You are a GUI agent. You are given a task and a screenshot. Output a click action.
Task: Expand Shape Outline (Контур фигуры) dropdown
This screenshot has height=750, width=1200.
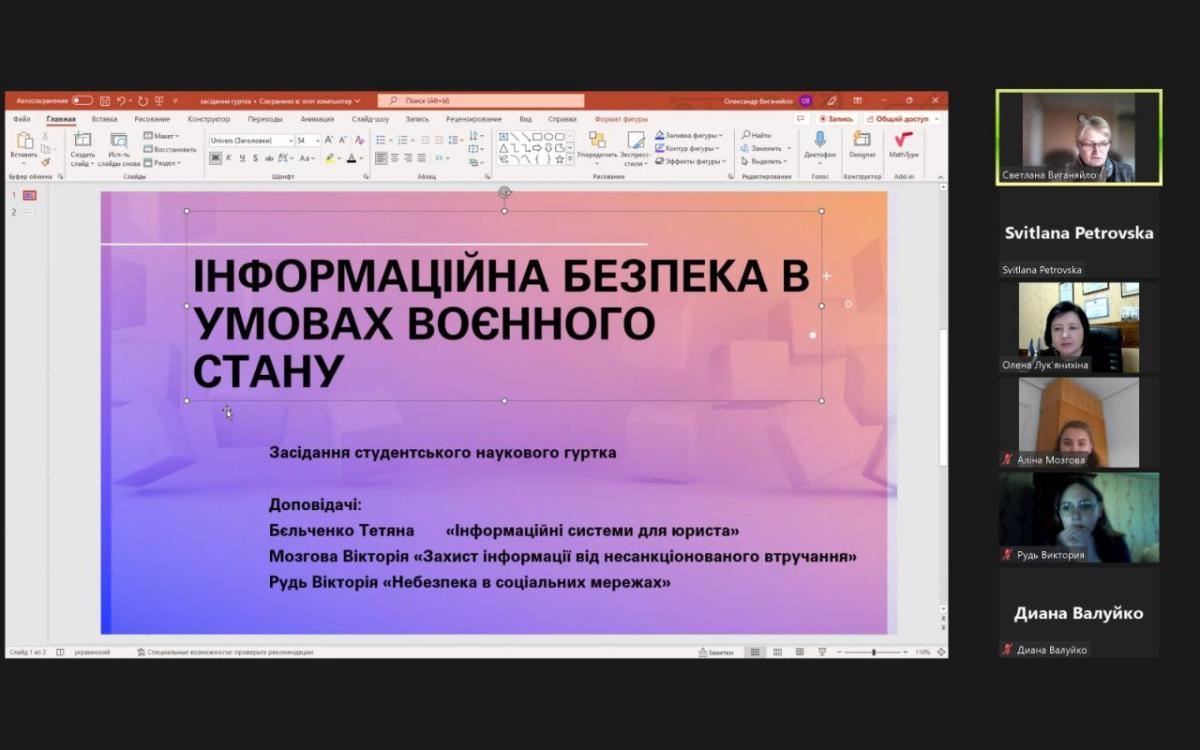688,148
